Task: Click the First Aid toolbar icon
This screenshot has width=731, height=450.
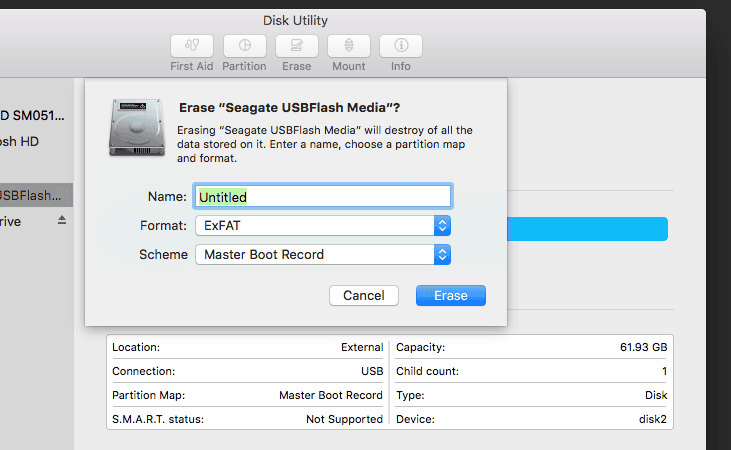Action: pyautogui.click(x=192, y=46)
